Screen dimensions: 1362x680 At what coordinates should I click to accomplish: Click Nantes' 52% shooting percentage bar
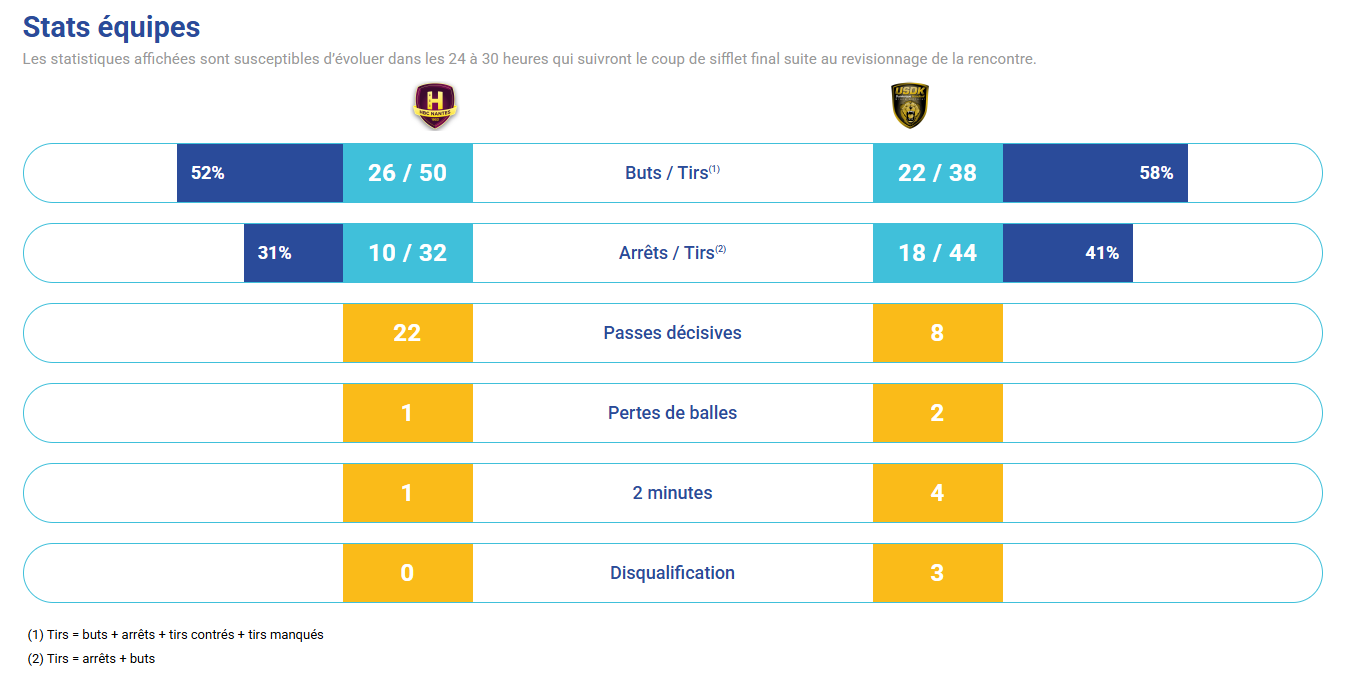260,173
